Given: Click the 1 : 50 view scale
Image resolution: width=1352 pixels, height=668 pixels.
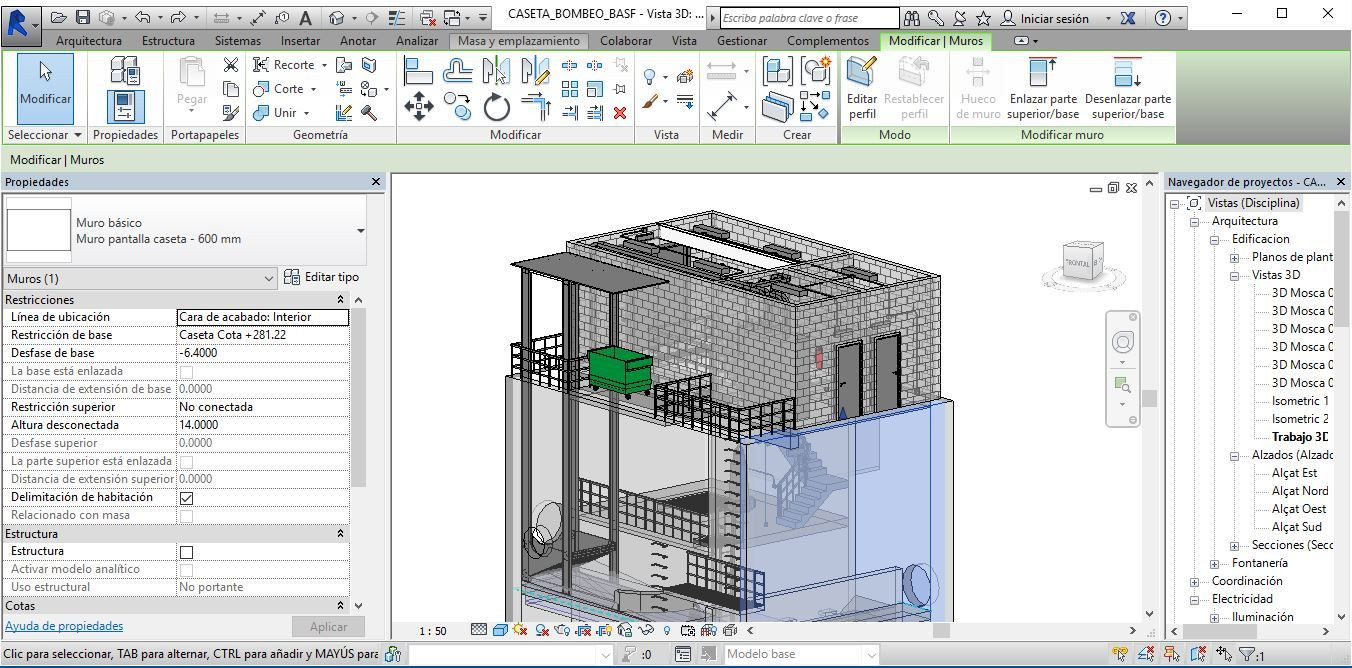Looking at the screenshot, I should click(x=433, y=631).
